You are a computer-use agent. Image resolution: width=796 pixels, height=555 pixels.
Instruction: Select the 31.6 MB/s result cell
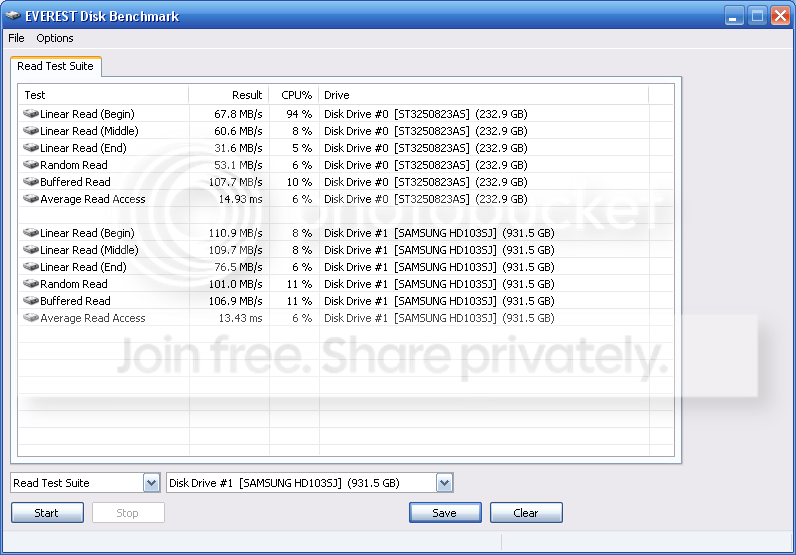(238, 148)
